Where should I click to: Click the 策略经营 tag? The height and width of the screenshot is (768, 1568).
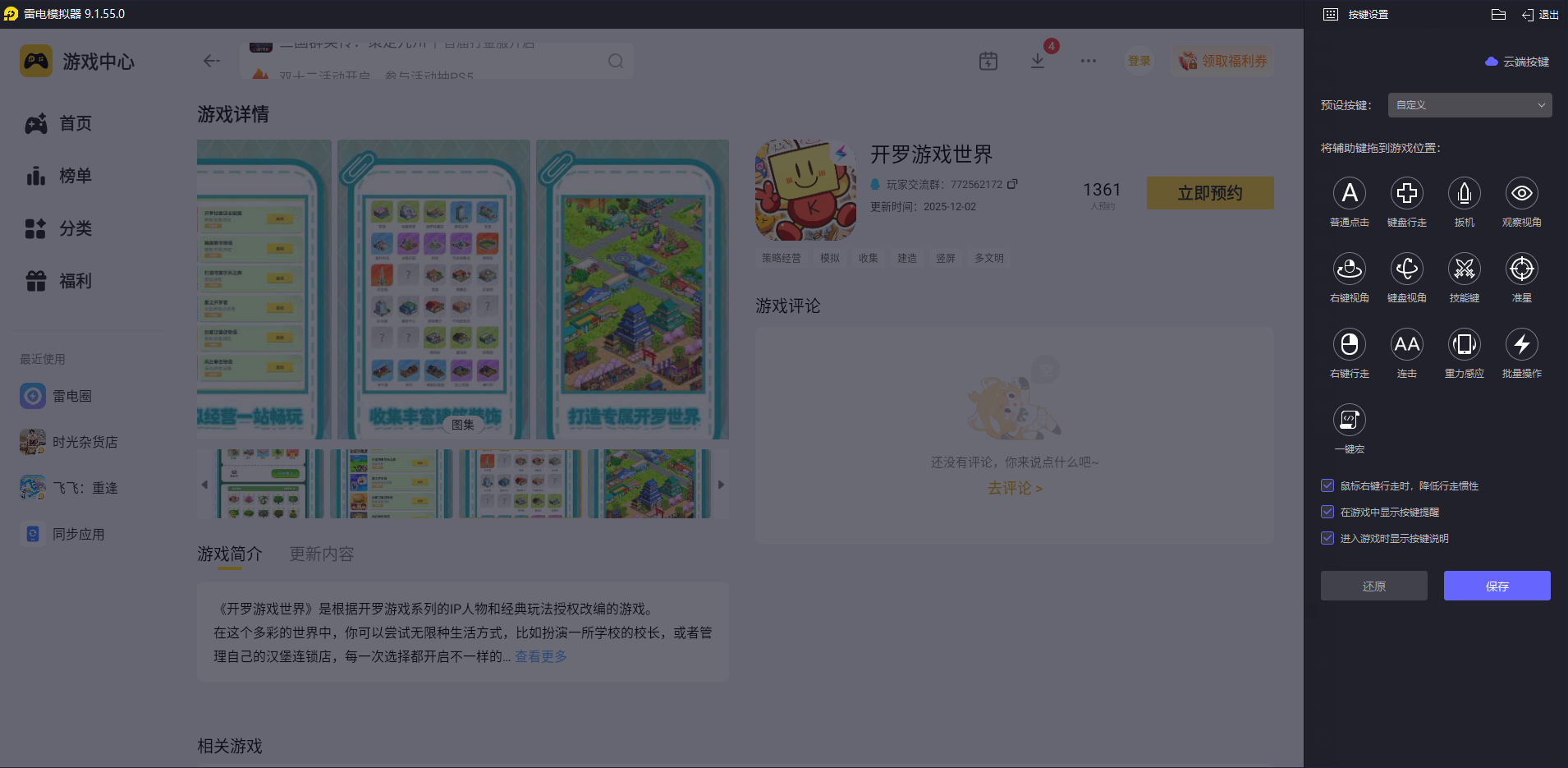coord(781,258)
